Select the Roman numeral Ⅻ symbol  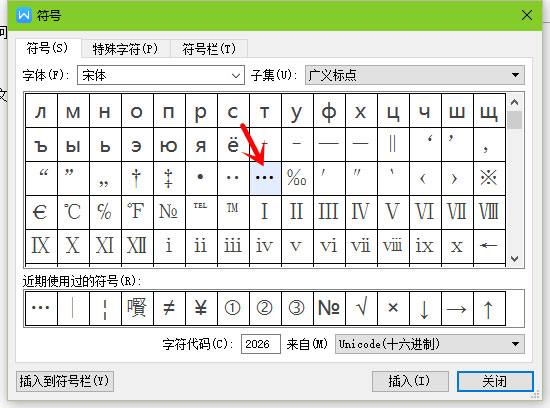click(137, 246)
